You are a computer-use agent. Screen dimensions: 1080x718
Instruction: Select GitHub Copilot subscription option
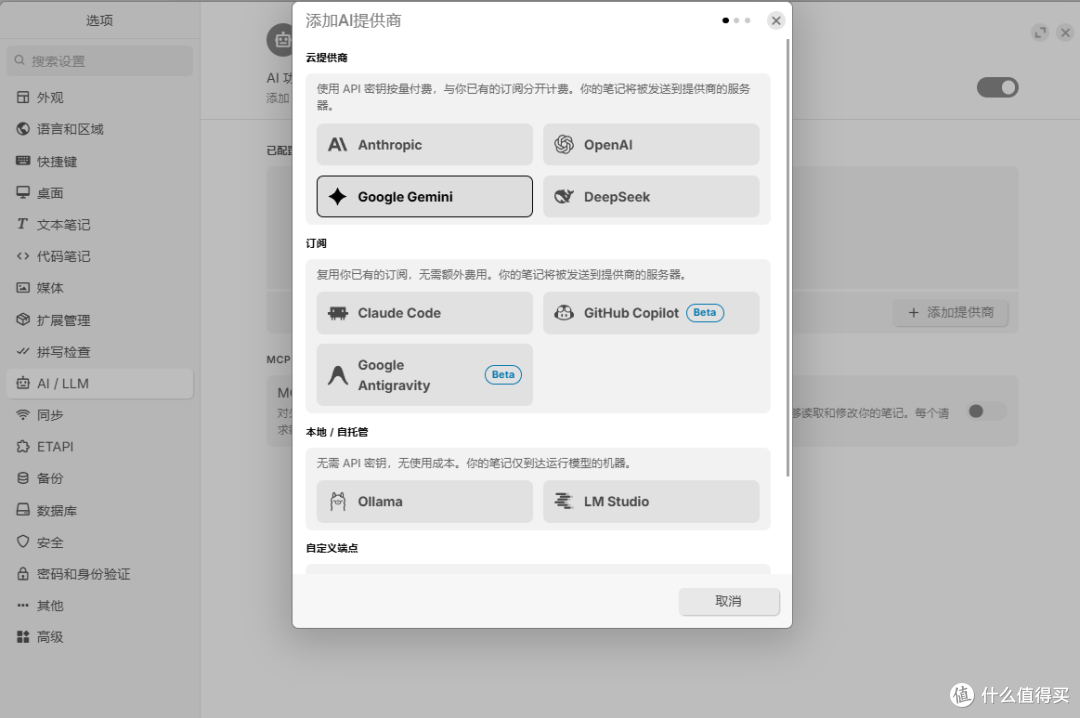(651, 313)
